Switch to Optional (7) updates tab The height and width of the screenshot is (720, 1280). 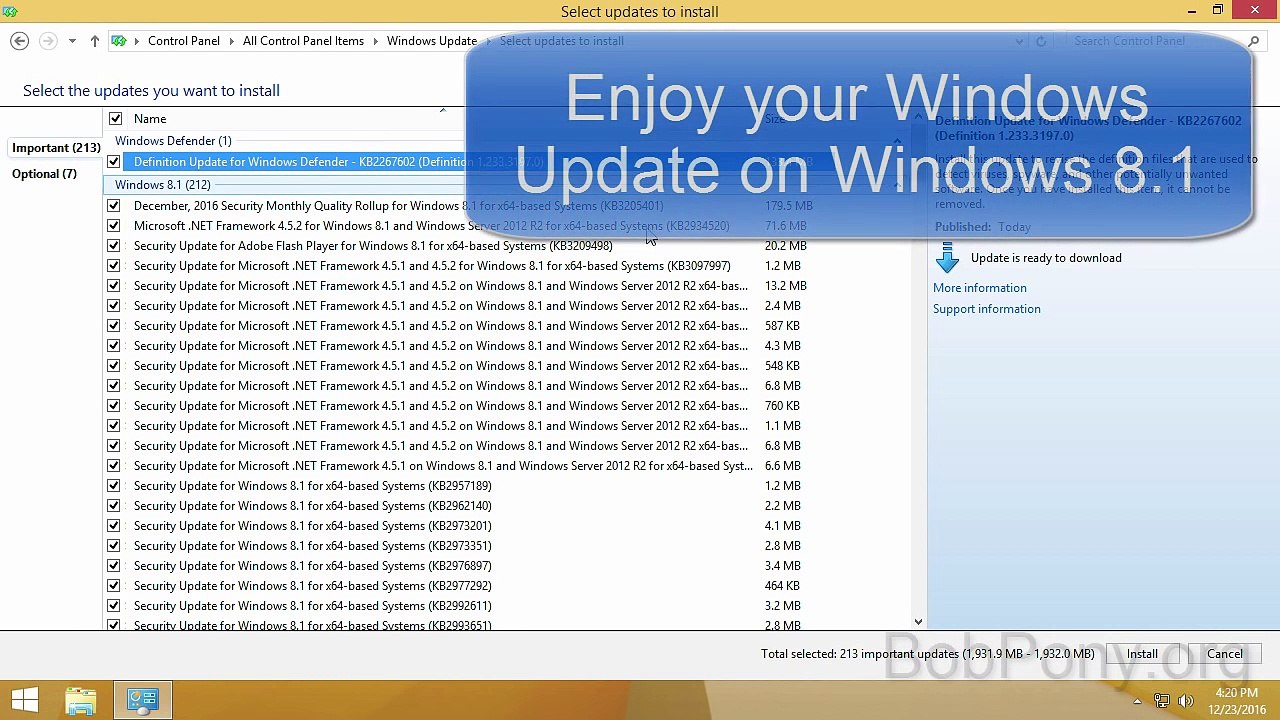[44, 174]
